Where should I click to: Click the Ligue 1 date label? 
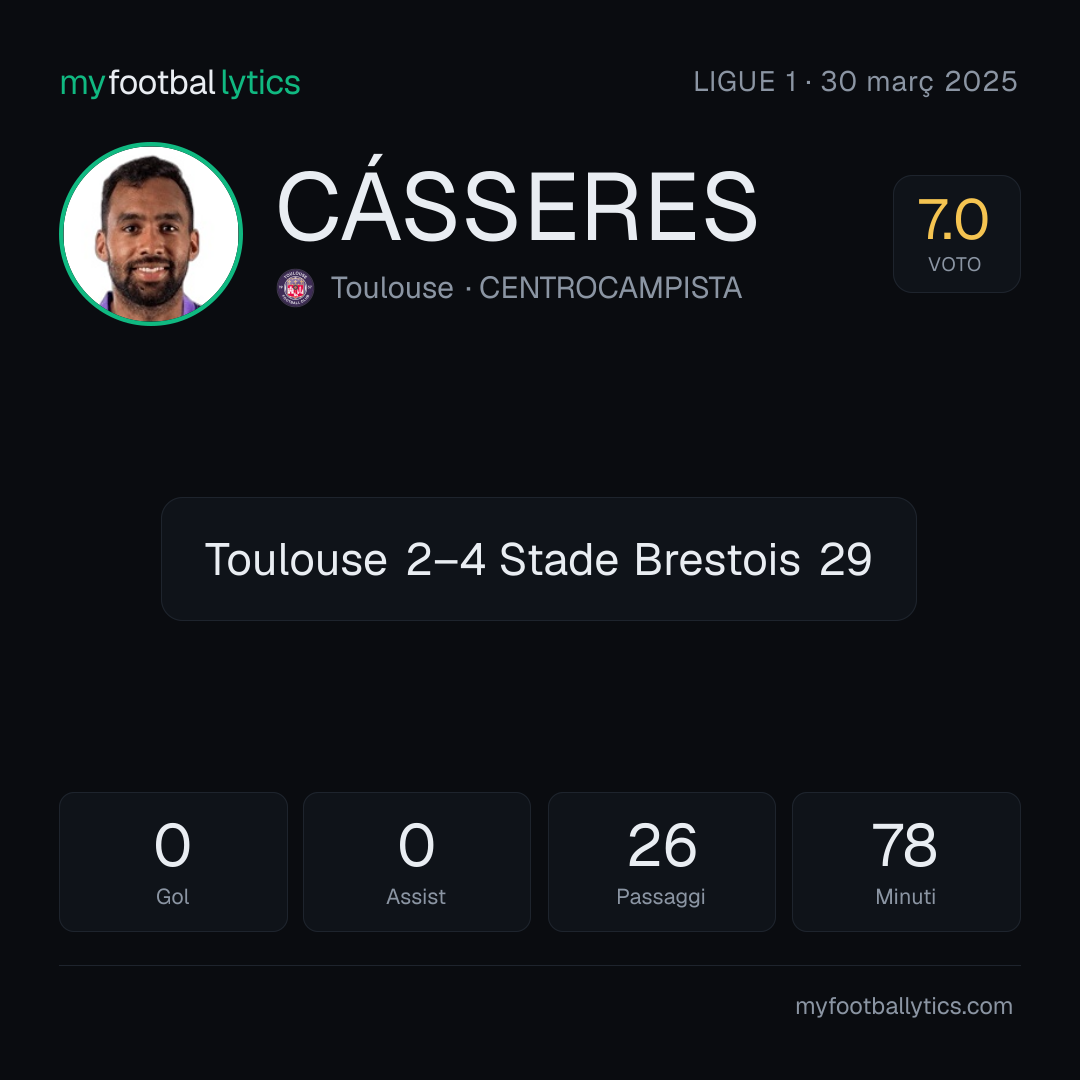[x=855, y=82]
